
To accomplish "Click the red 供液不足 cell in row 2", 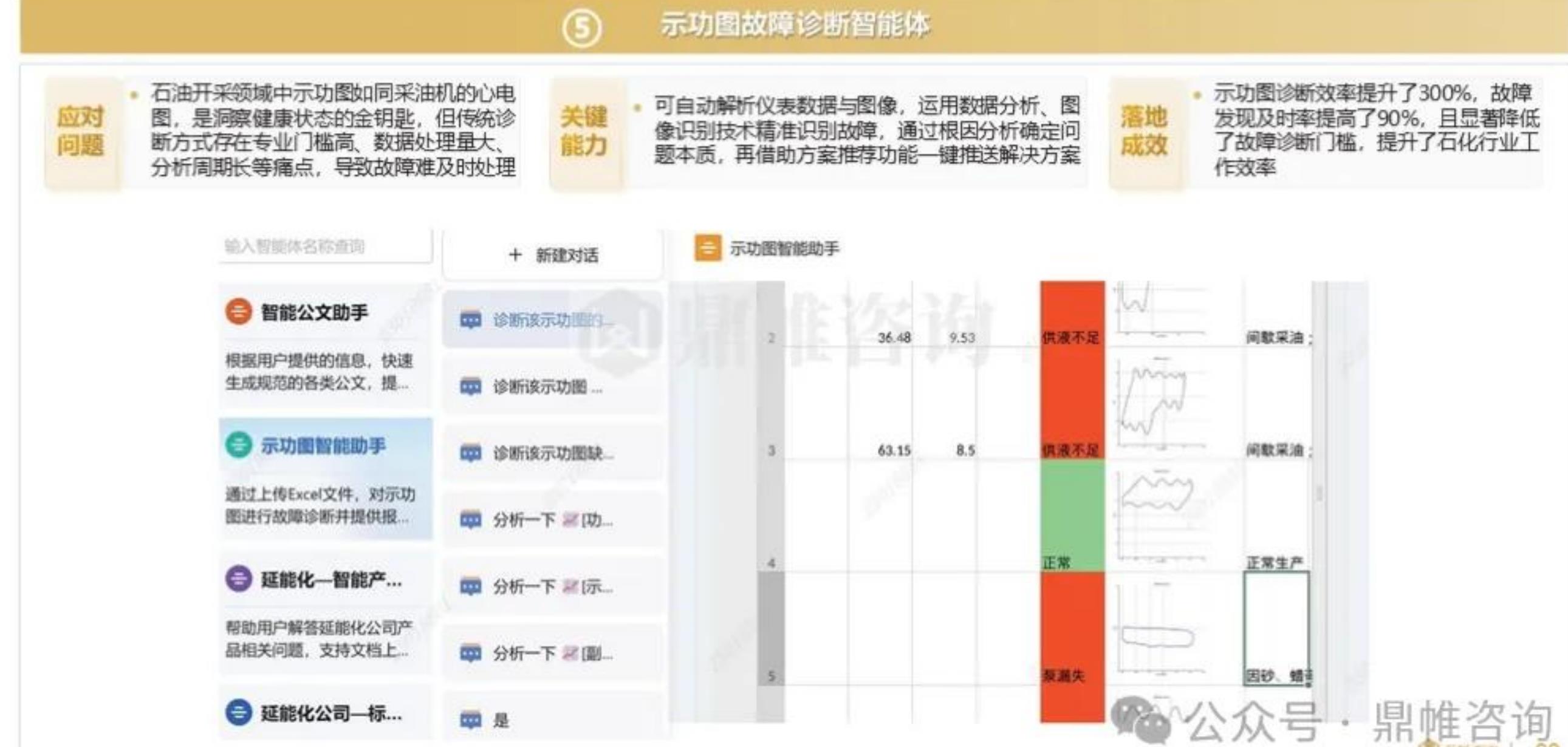I will (1072, 314).
